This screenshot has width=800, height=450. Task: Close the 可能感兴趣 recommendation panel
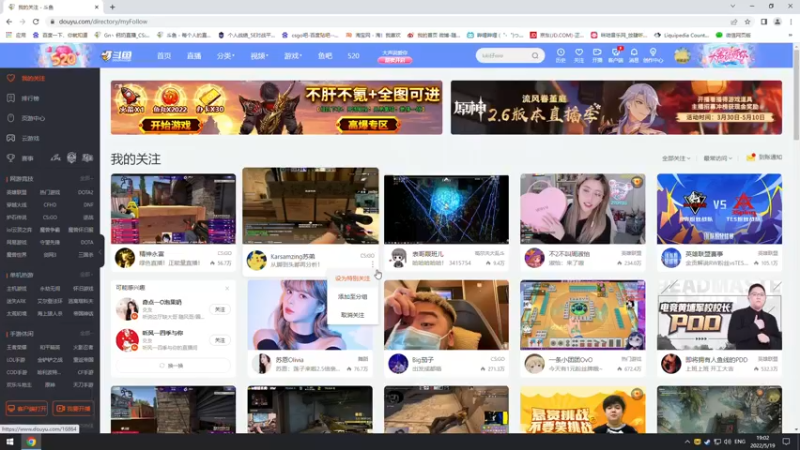click(x=227, y=288)
